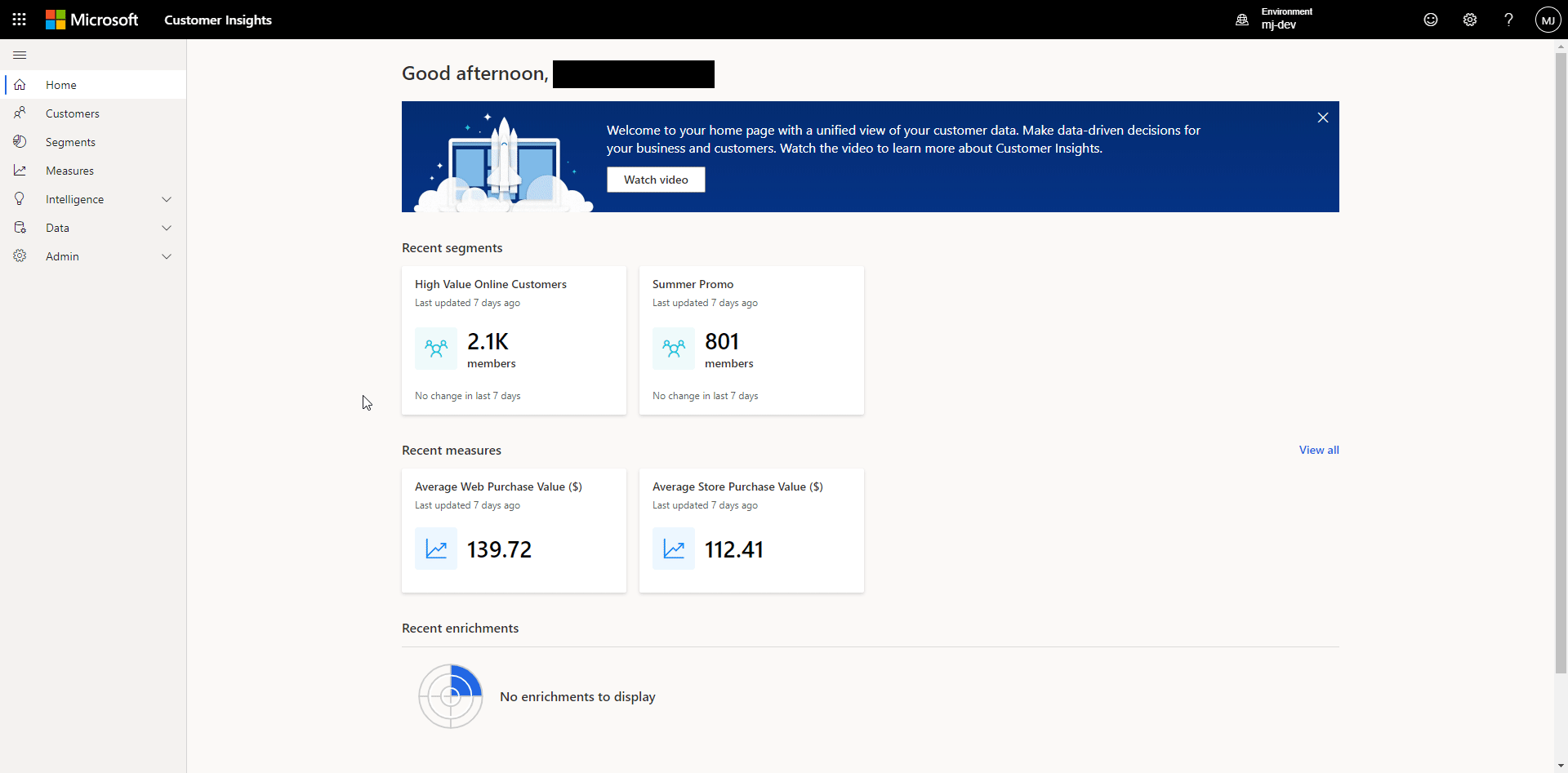Image resolution: width=1568 pixels, height=773 pixels.
Task: Follow the View all link
Action: 1319,450
